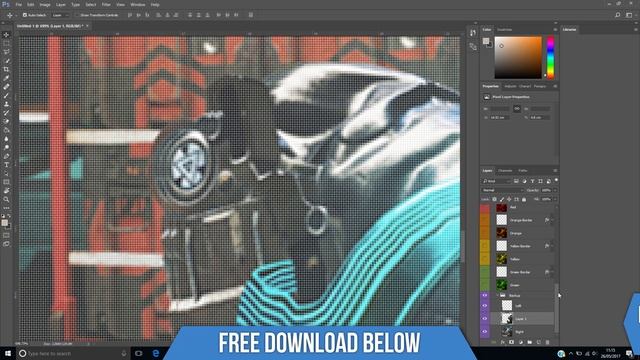The width and height of the screenshot is (640, 360).
Task: Toggle layer filter on/off switch
Action: (556, 180)
